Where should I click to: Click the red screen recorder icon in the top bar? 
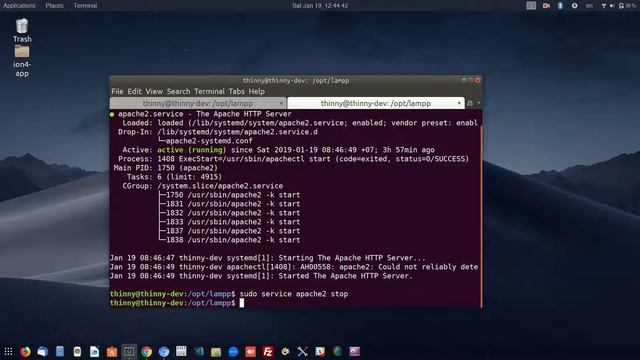546,6
